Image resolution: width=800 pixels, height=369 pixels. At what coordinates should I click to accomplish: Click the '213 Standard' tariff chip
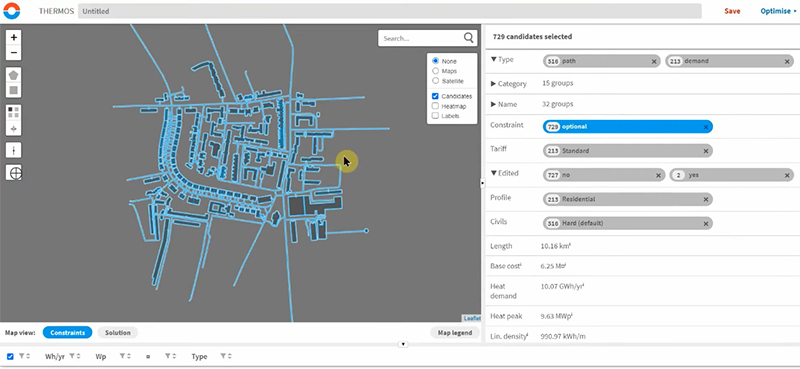coord(628,151)
